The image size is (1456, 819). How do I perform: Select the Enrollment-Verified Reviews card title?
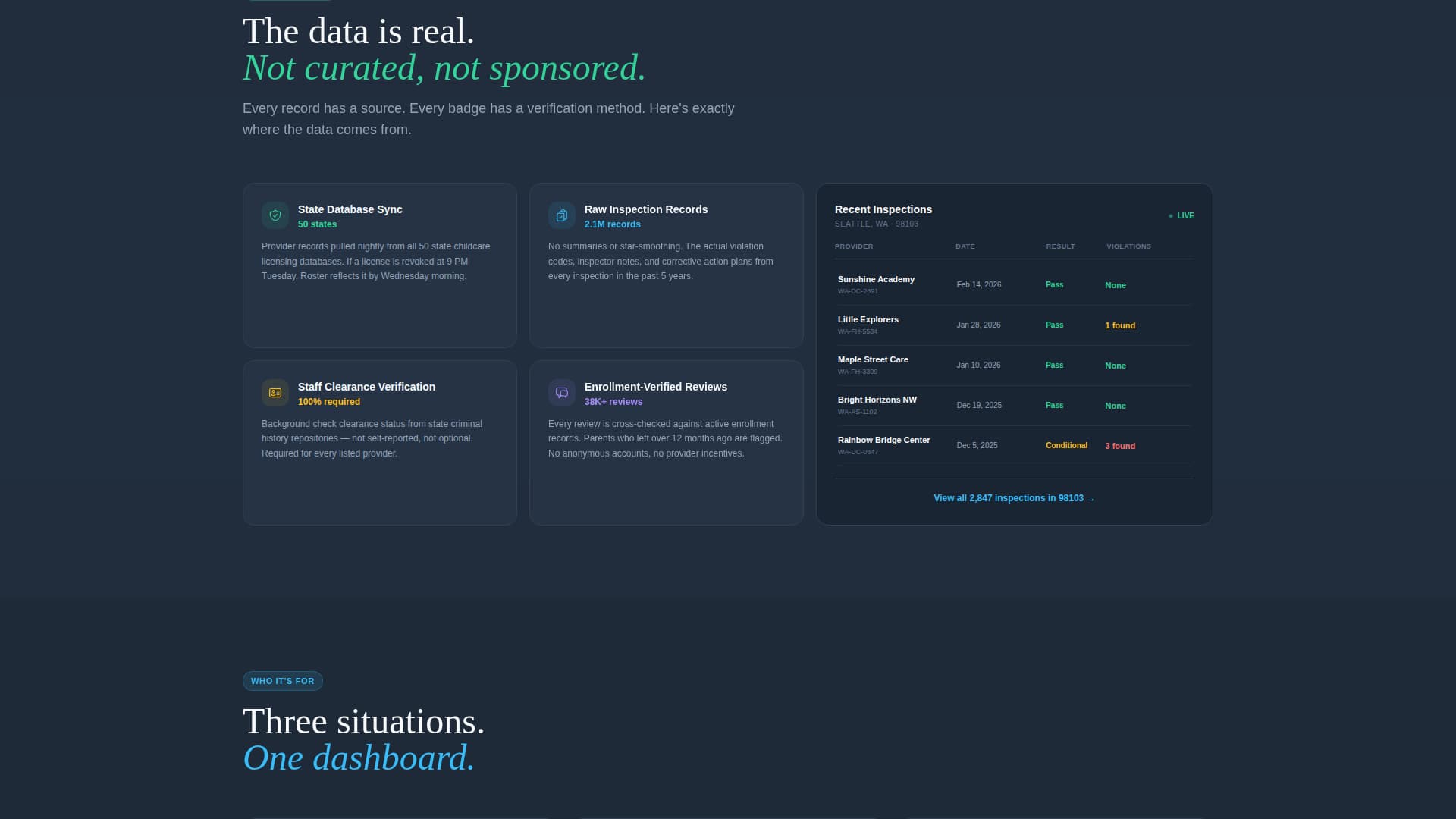(656, 387)
